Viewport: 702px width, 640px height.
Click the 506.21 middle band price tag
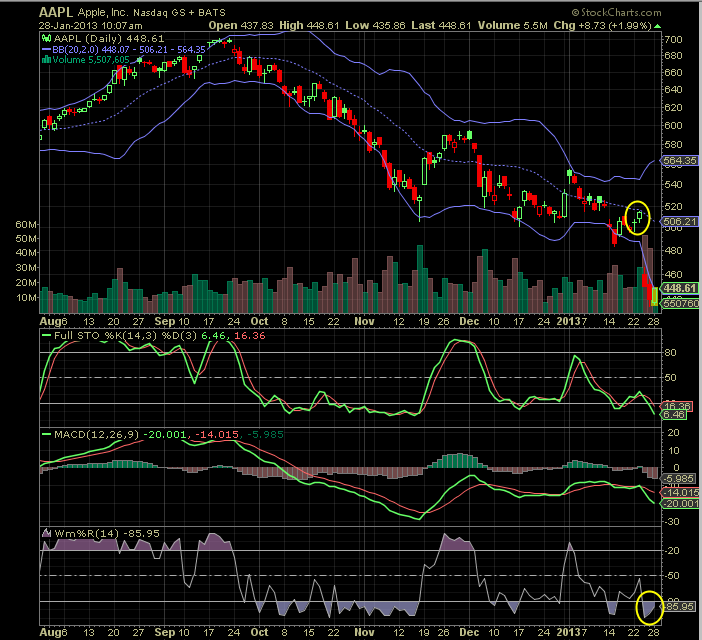coord(680,221)
